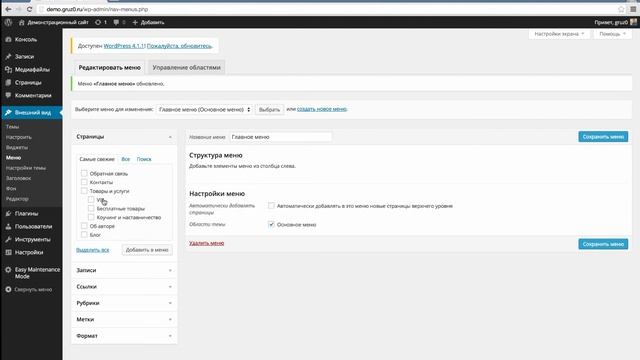Select the Редактировать меню tab

[109, 67]
